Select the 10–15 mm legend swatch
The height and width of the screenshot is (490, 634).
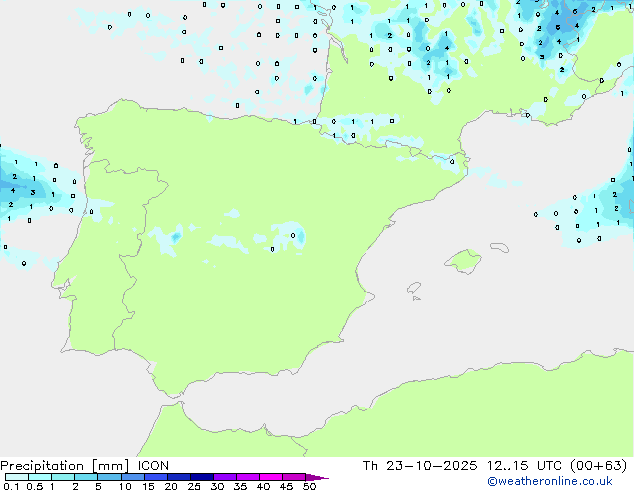coord(132,477)
